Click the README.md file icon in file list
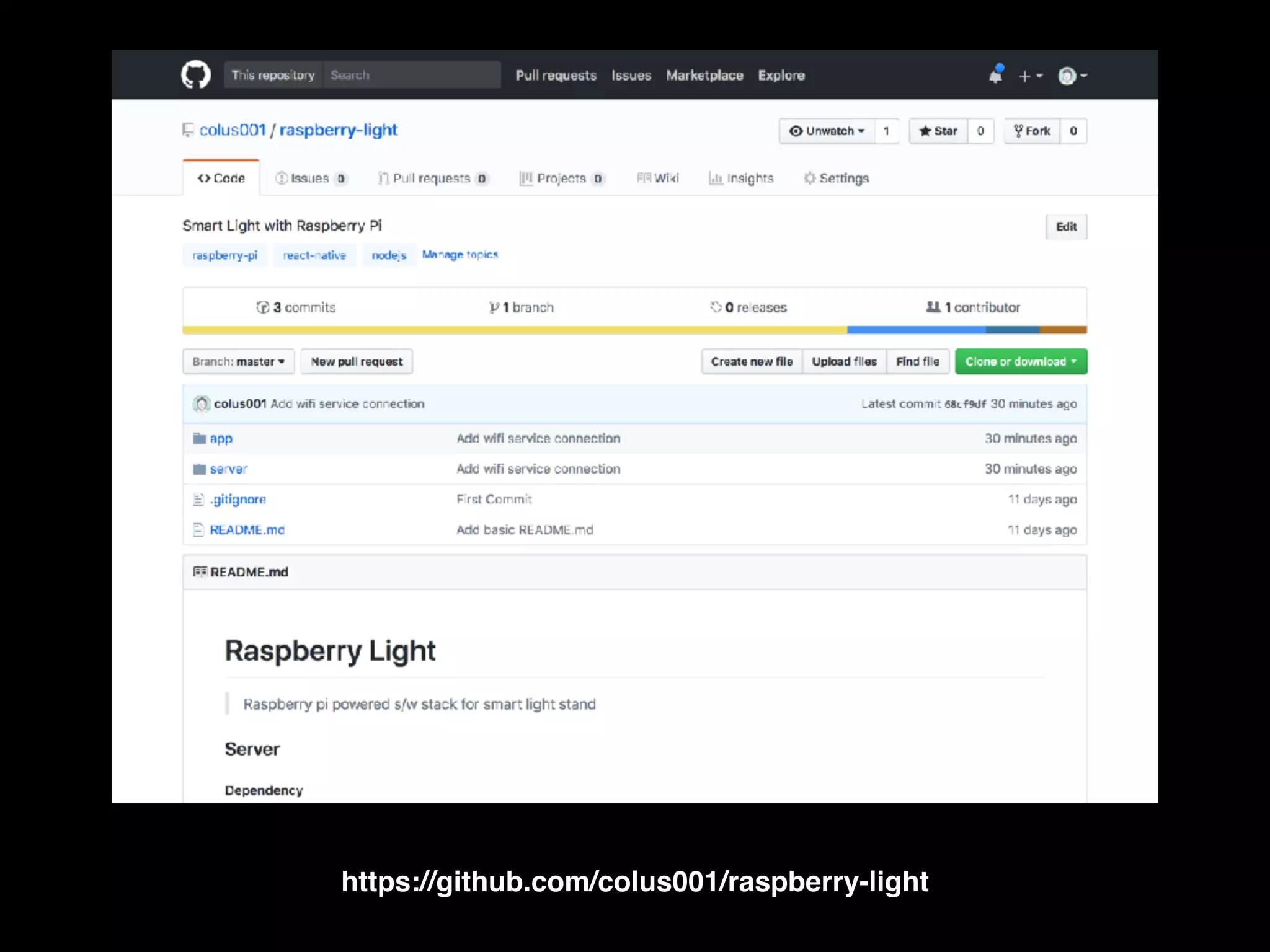Screen dimensions: 1270x952 [x=198, y=529]
